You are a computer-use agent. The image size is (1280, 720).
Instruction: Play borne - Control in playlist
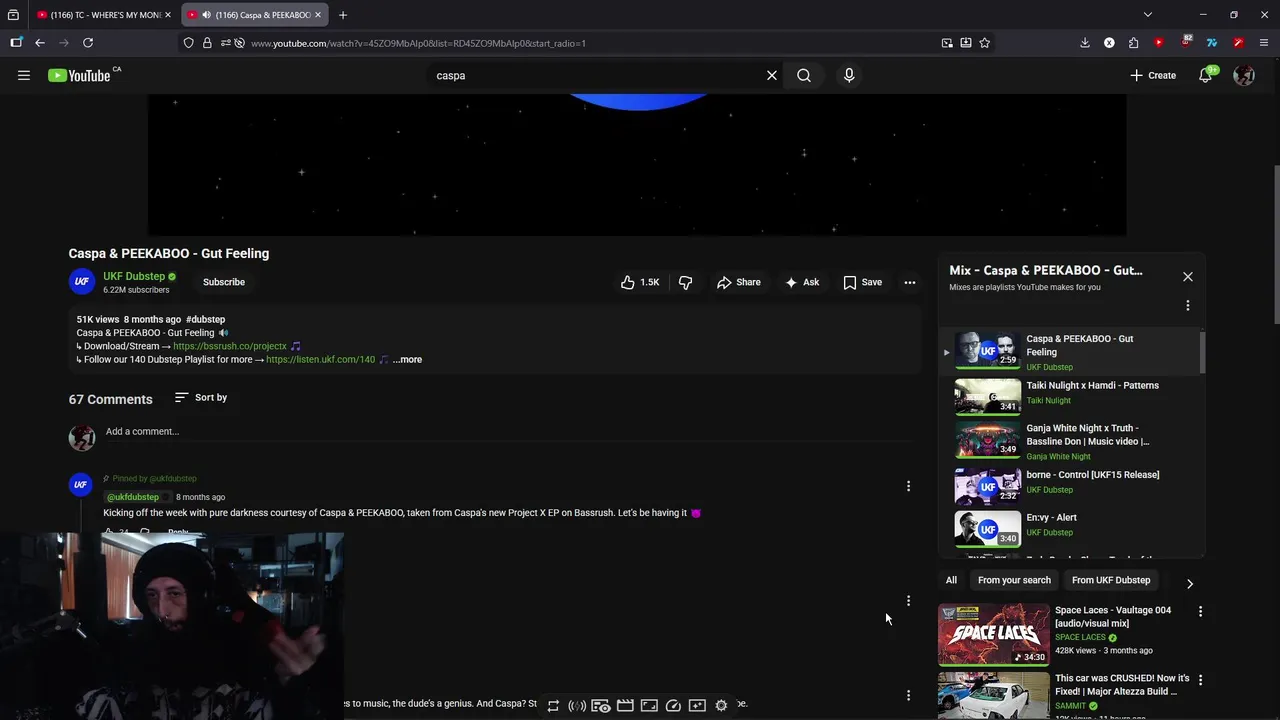(1070, 485)
